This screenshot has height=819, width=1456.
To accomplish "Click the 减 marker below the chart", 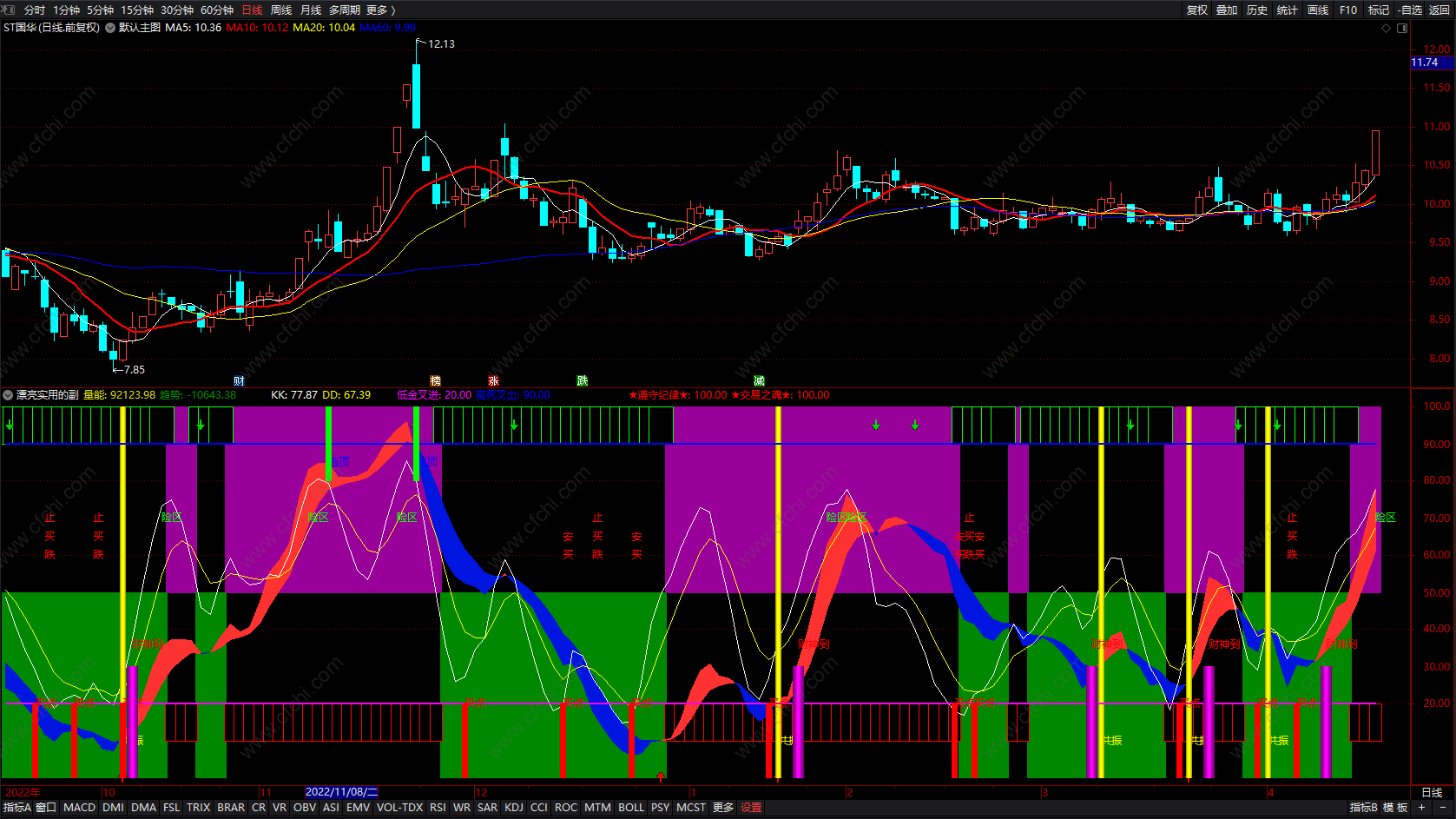I will click(x=759, y=381).
